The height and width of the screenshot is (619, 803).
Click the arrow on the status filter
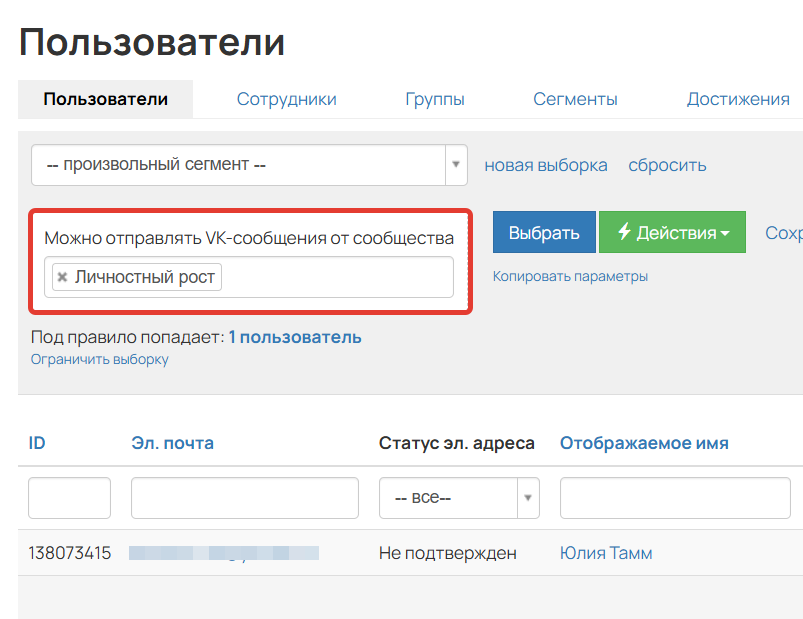528,498
